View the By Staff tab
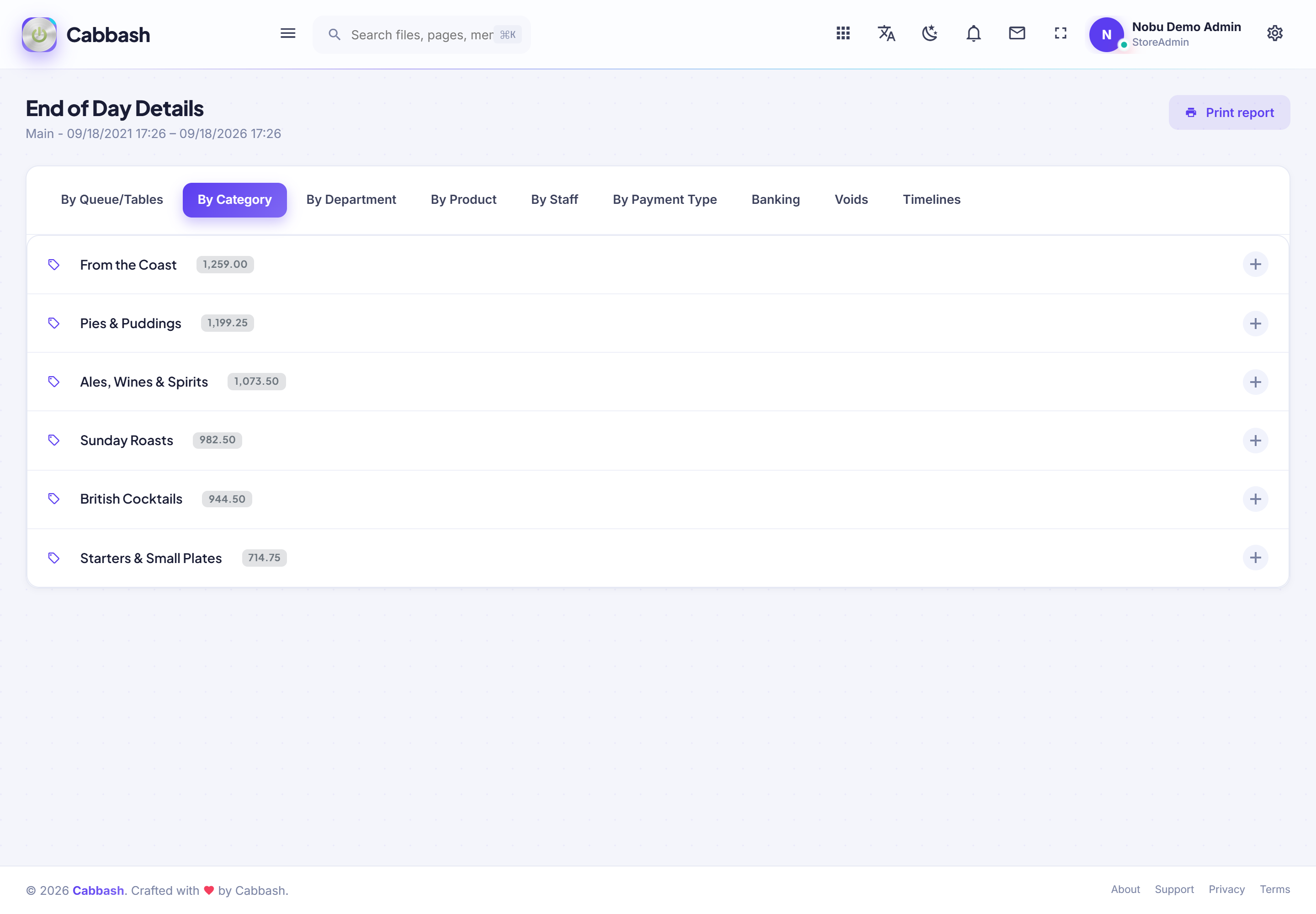The image size is (1316, 914). (x=554, y=199)
